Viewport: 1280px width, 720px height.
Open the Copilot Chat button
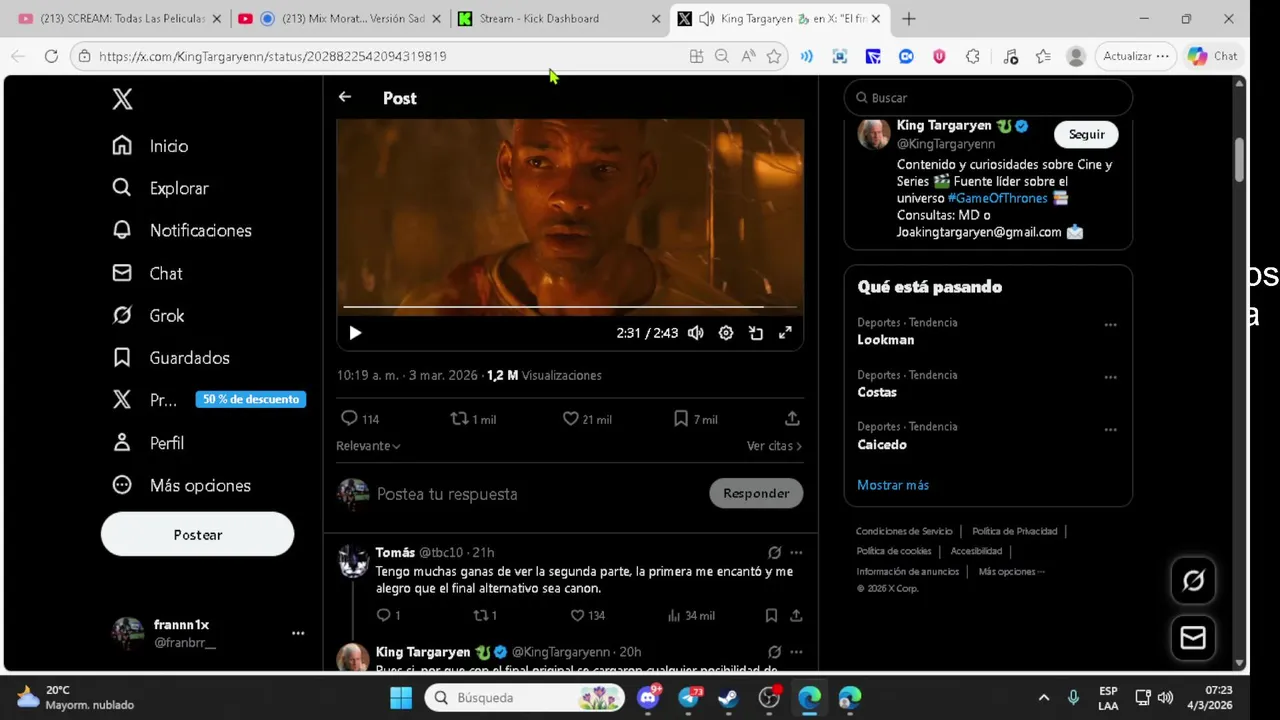pyautogui.click(x=1213, y=56)
